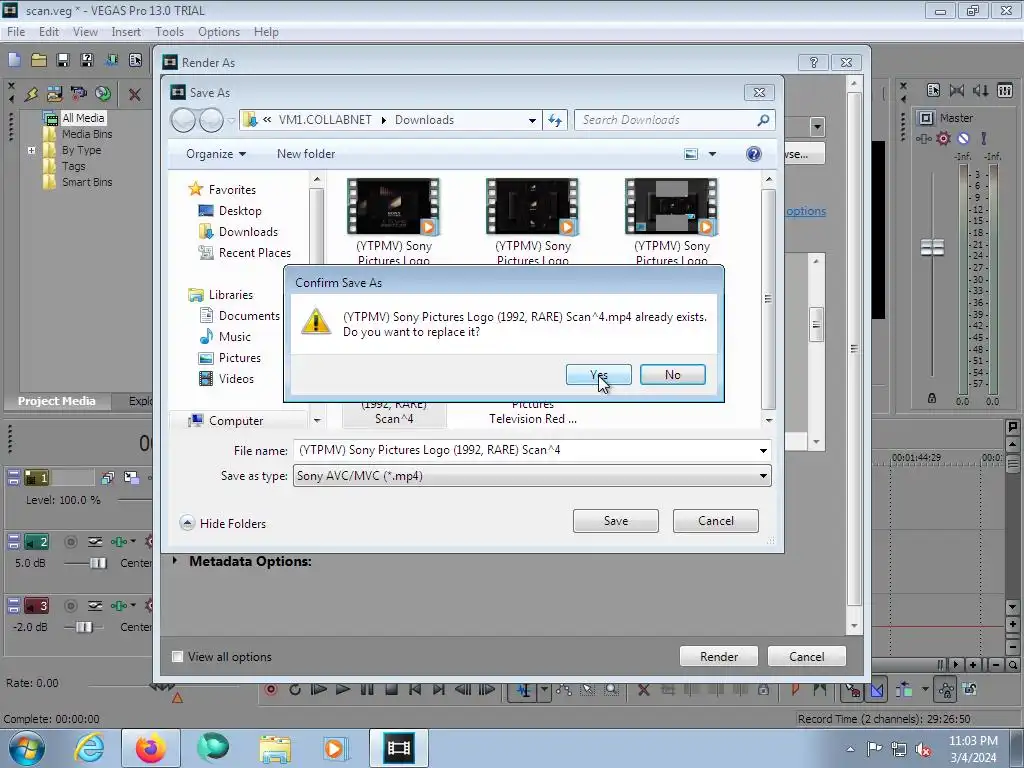Image resolution: width=1024 pixels, height=768 pixels.
Task: Click the red X remove media icon
Action: click(x=135, y=94)
